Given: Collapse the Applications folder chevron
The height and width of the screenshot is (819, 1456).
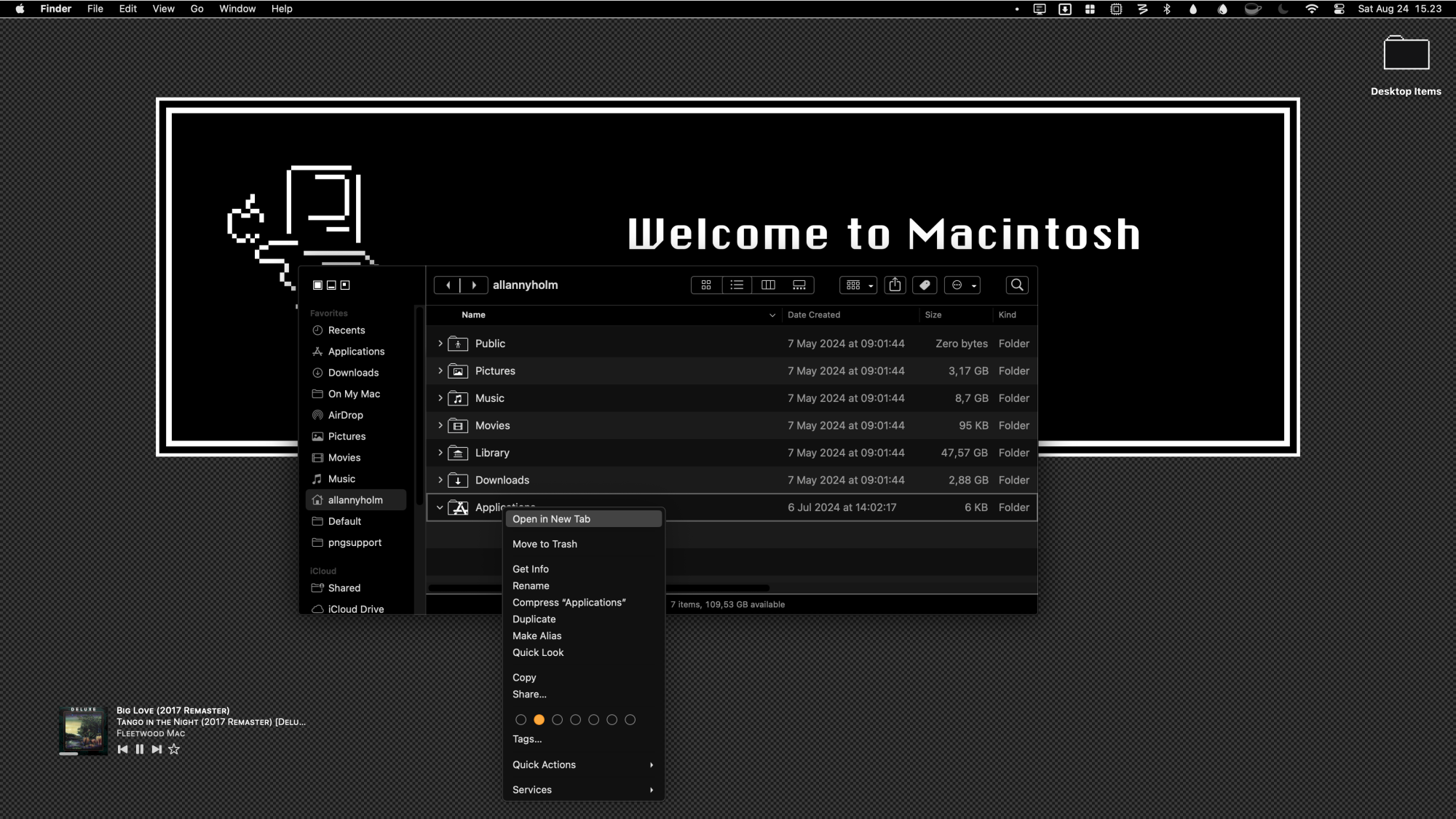Looking at the screenshot, I should coord(440,507).
